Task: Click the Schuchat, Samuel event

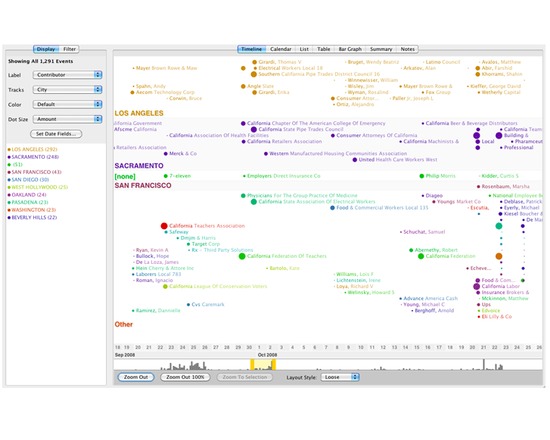Action: [x=423, y=232]
